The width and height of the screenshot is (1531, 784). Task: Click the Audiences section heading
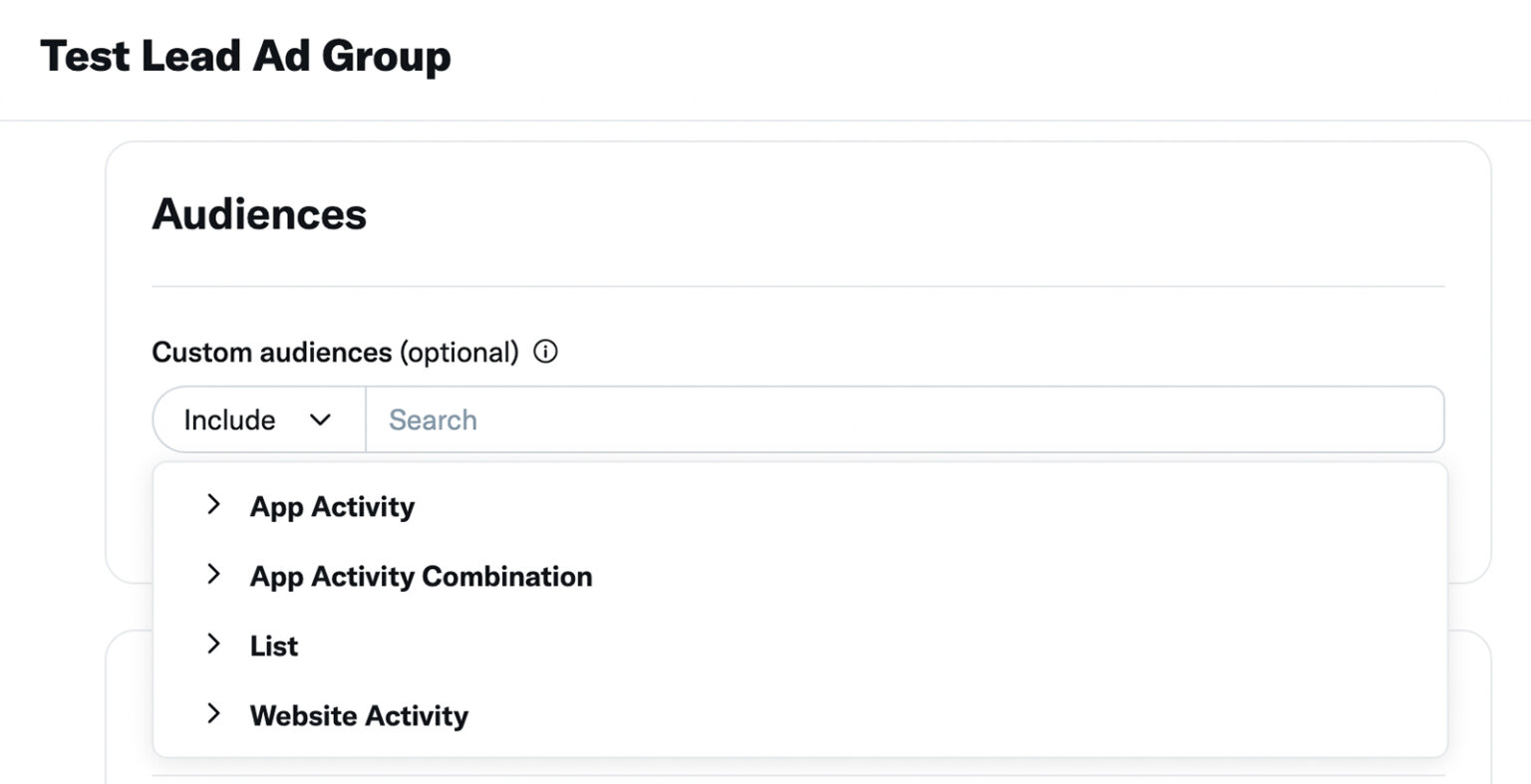click(x=259, y=214)
